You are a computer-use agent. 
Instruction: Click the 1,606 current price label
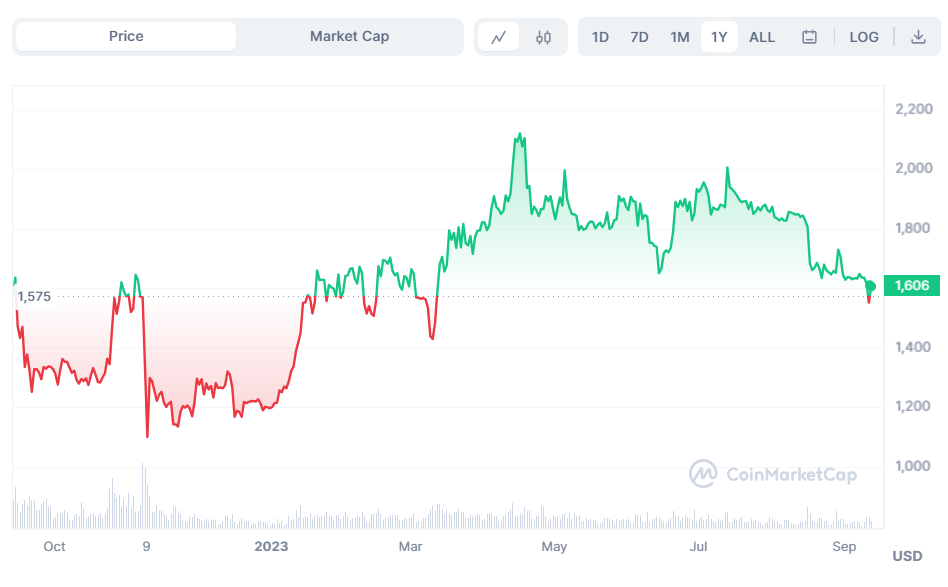coord(911,286)
